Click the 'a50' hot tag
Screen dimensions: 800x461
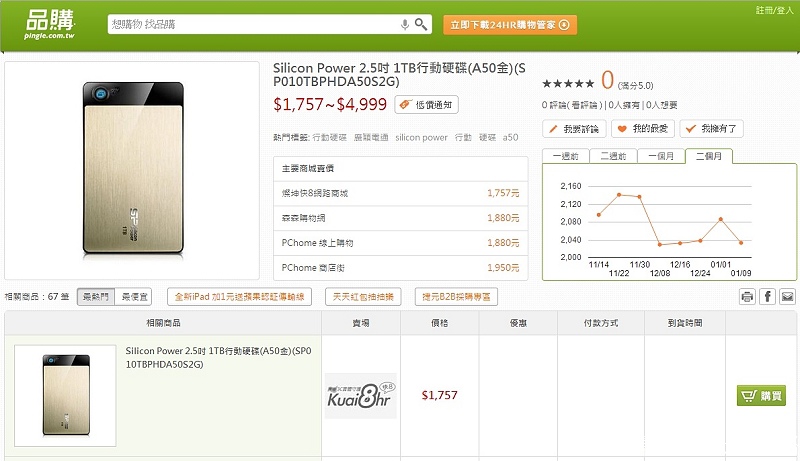pyautogui.click(x=510, y=138)
